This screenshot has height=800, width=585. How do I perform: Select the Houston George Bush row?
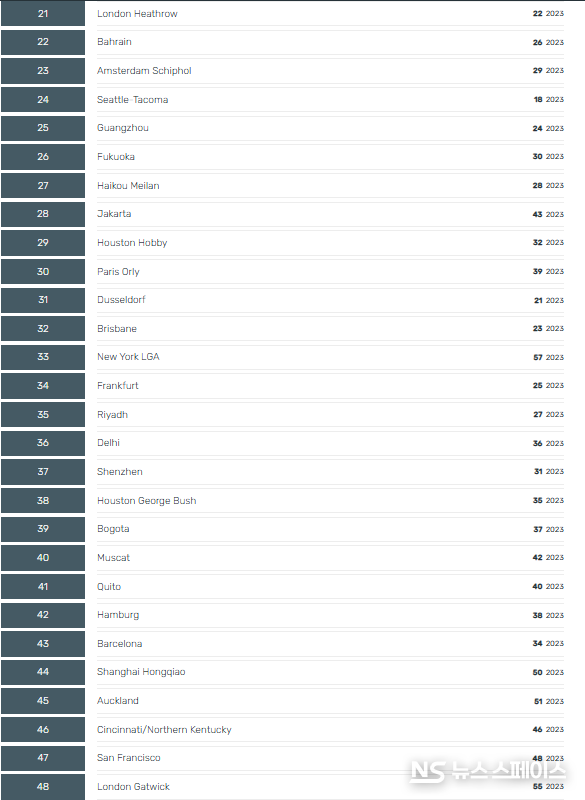pos(330,501)
